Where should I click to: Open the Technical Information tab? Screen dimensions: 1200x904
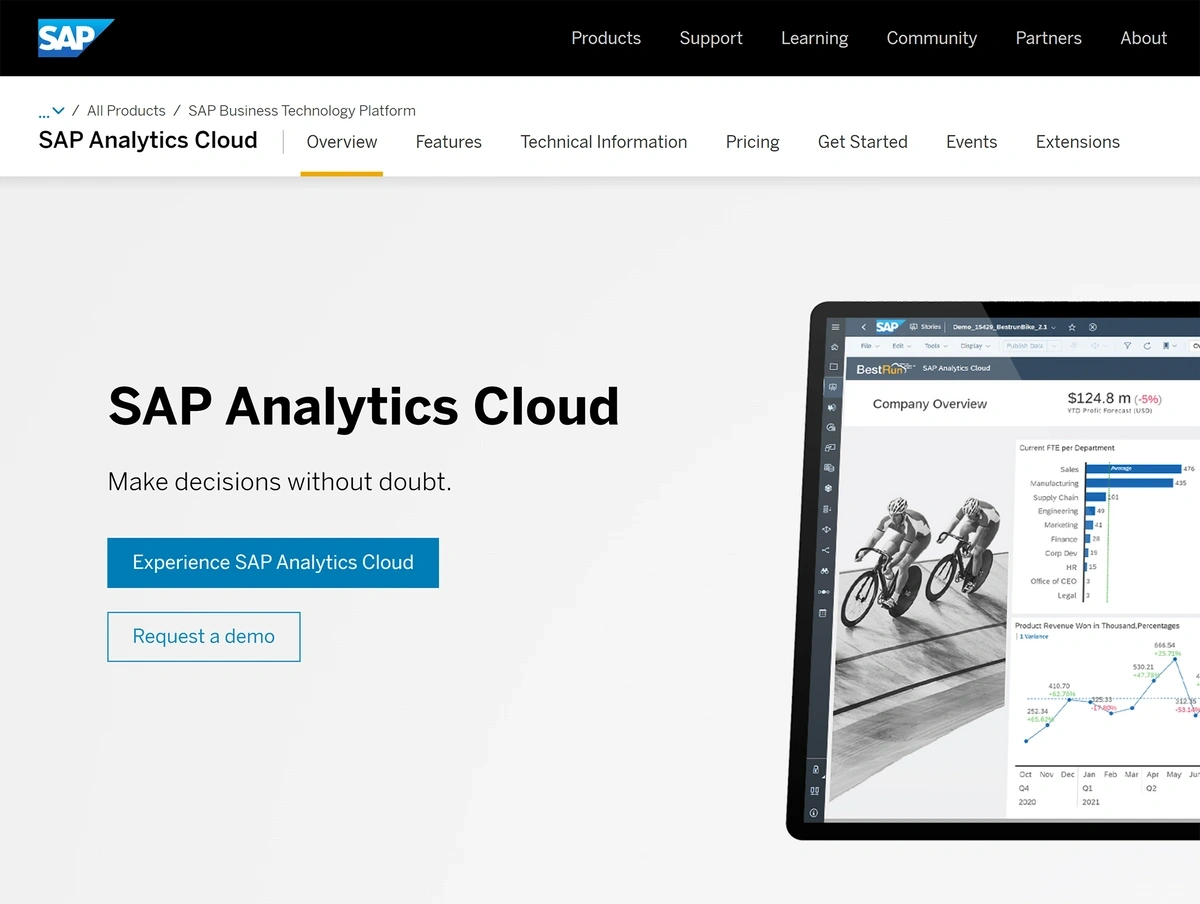point(604,142)
